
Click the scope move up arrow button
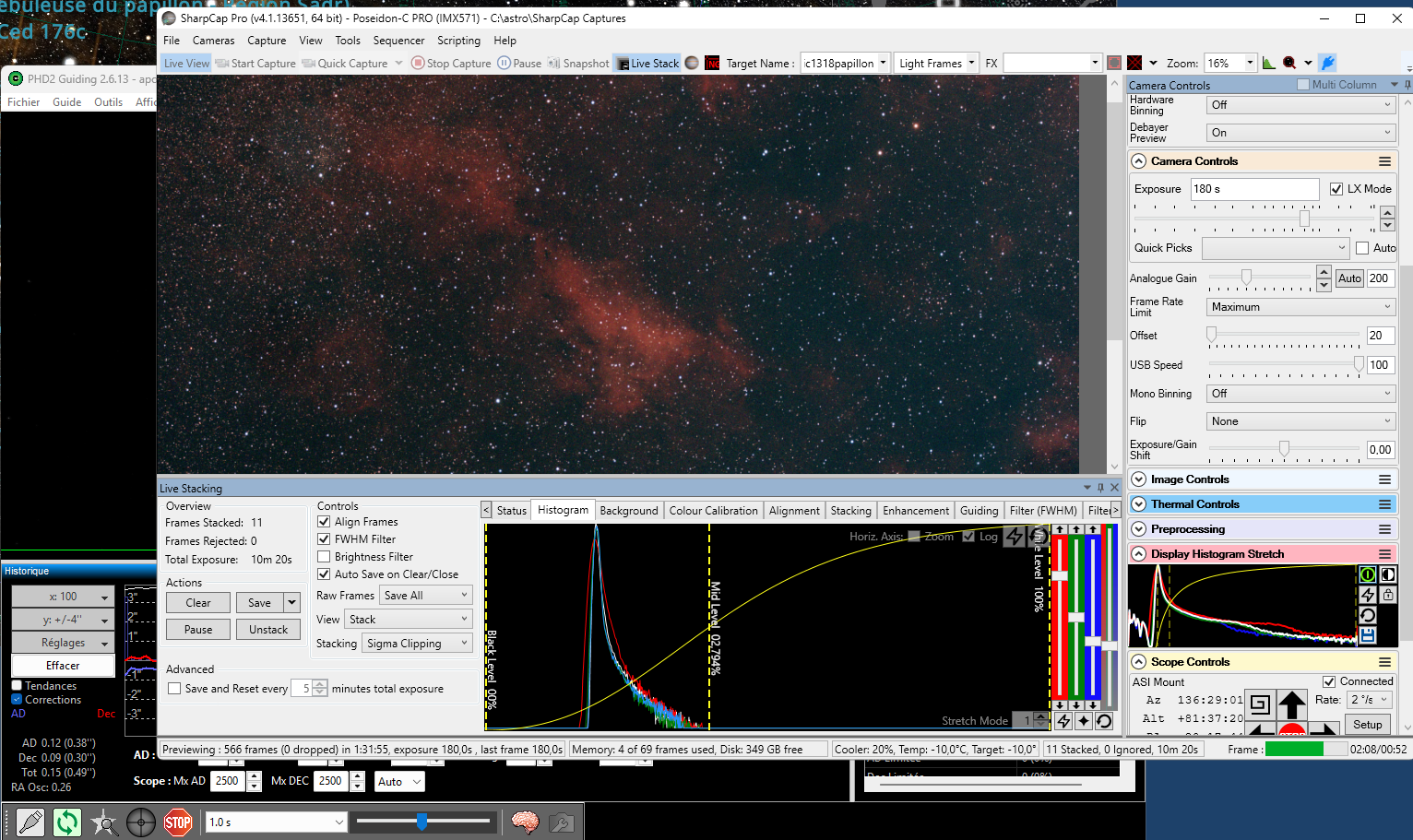tap(1291, 705)
